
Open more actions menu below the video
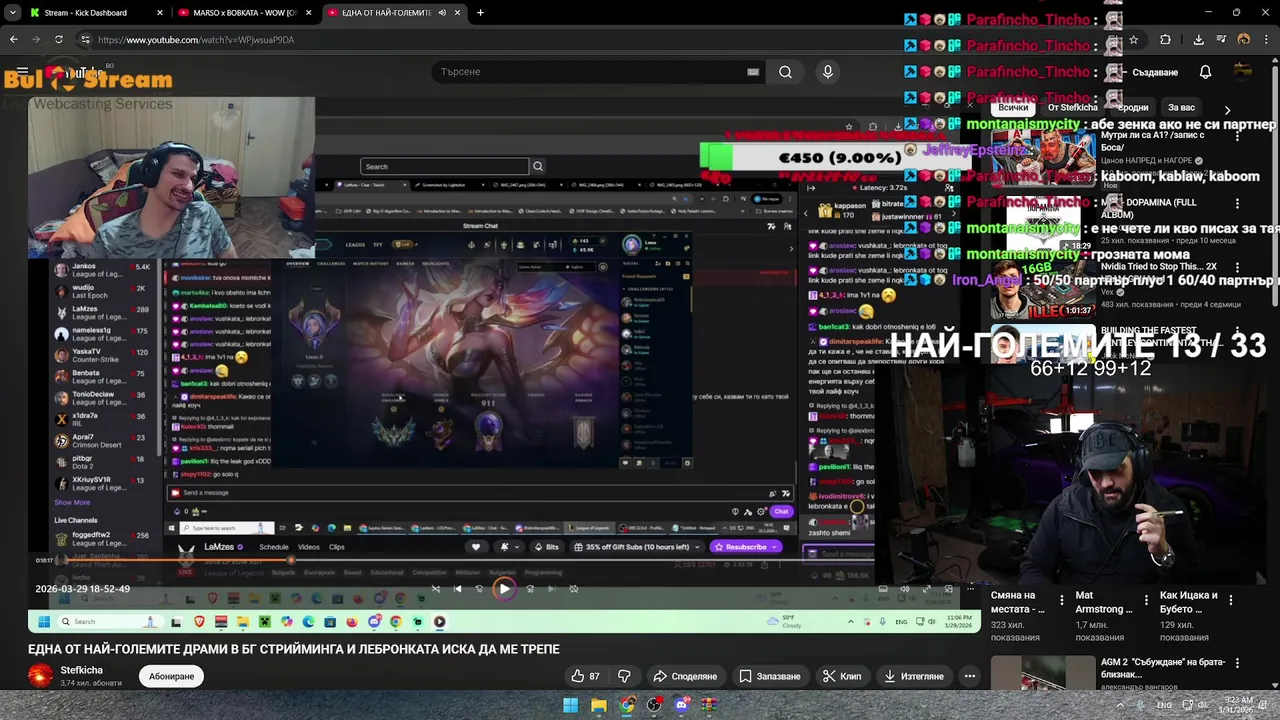click(969, 676)
